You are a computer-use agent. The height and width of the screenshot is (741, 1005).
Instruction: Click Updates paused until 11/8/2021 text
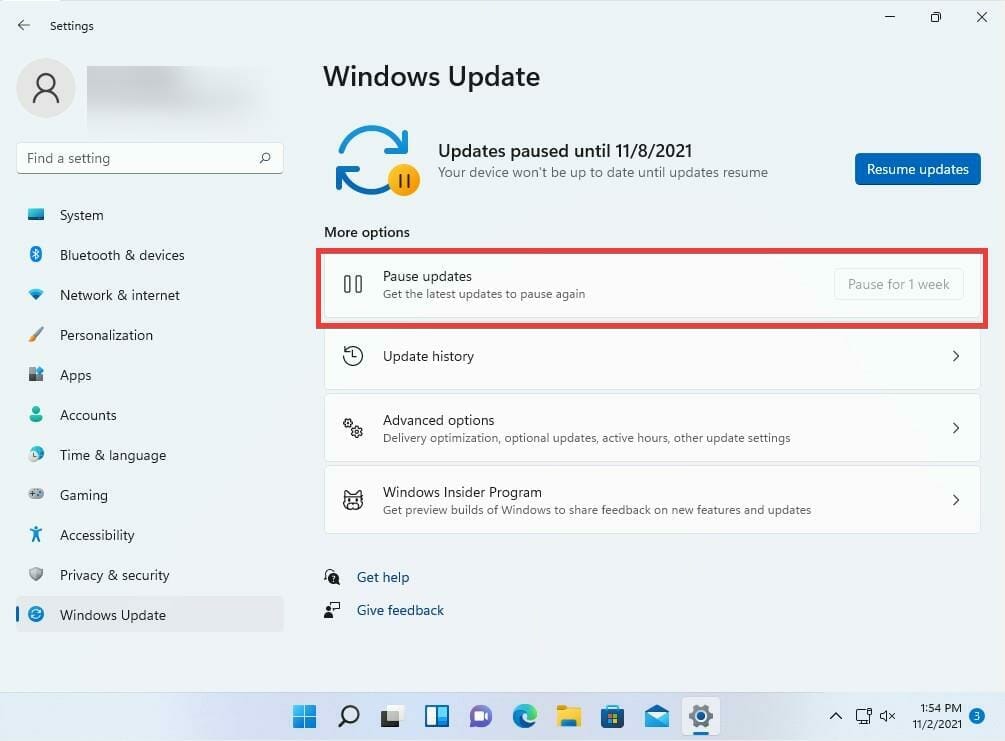[565, 151]
